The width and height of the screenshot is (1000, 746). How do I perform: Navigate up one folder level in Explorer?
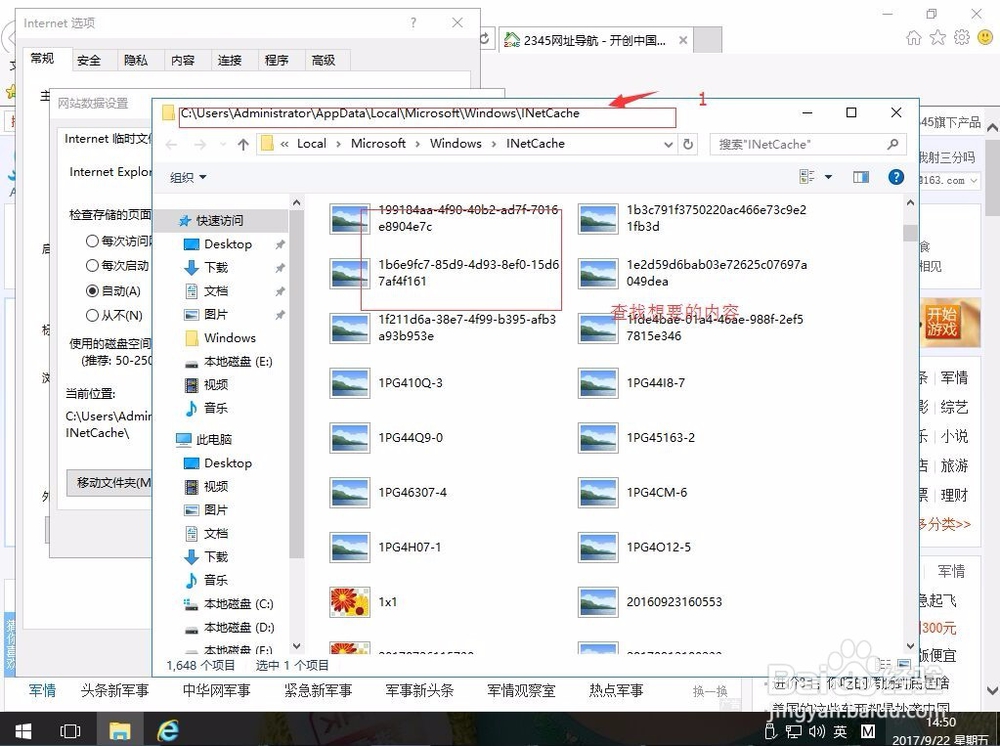pyautogui.click(x=241, y=143)
